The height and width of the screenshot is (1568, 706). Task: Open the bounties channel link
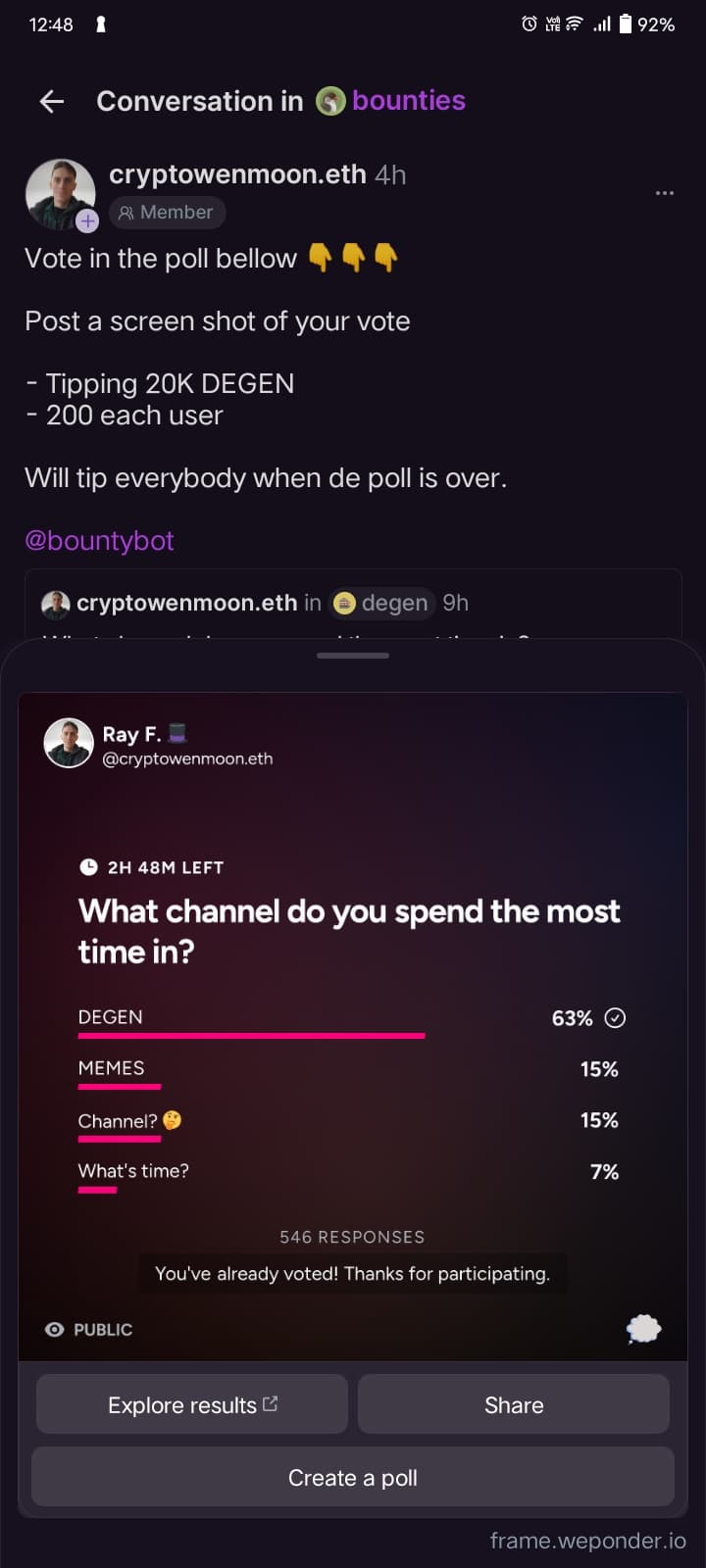click(x=409, y=100)
